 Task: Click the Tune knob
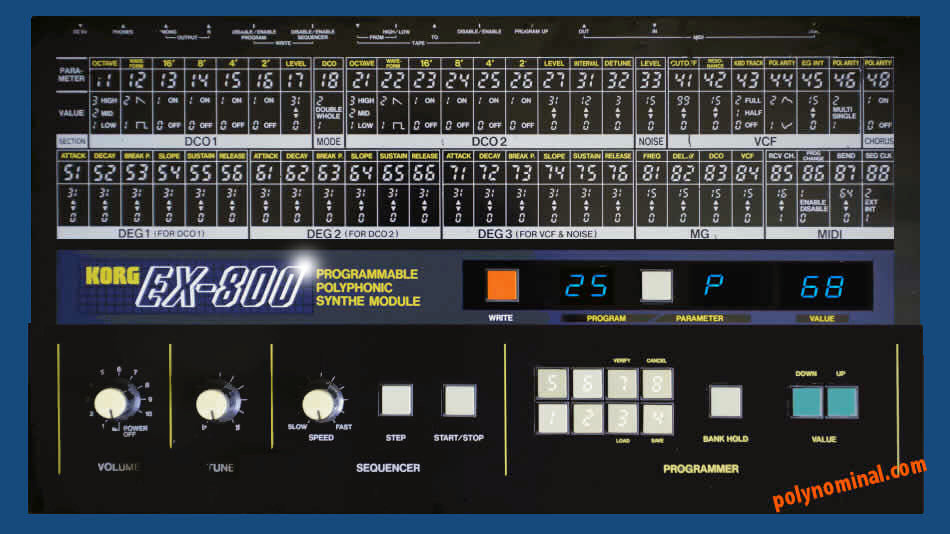pos(212,404)
